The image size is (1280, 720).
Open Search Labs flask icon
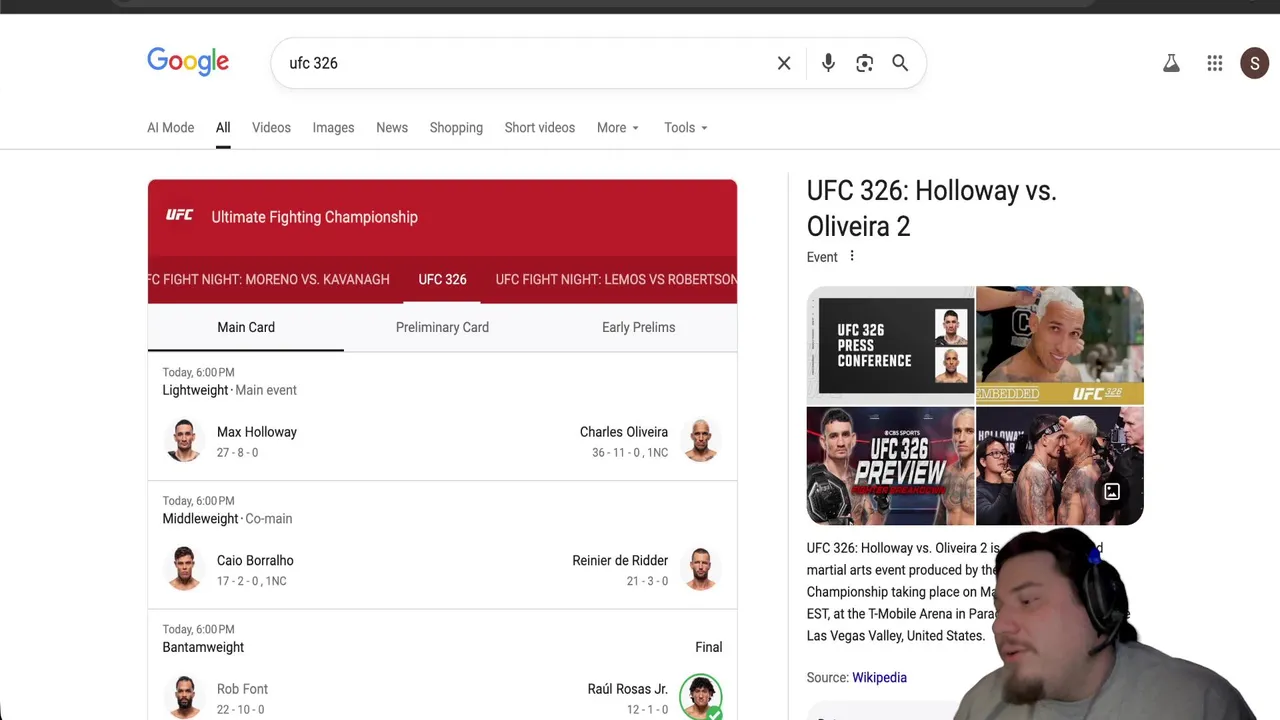coord(1171,63)
